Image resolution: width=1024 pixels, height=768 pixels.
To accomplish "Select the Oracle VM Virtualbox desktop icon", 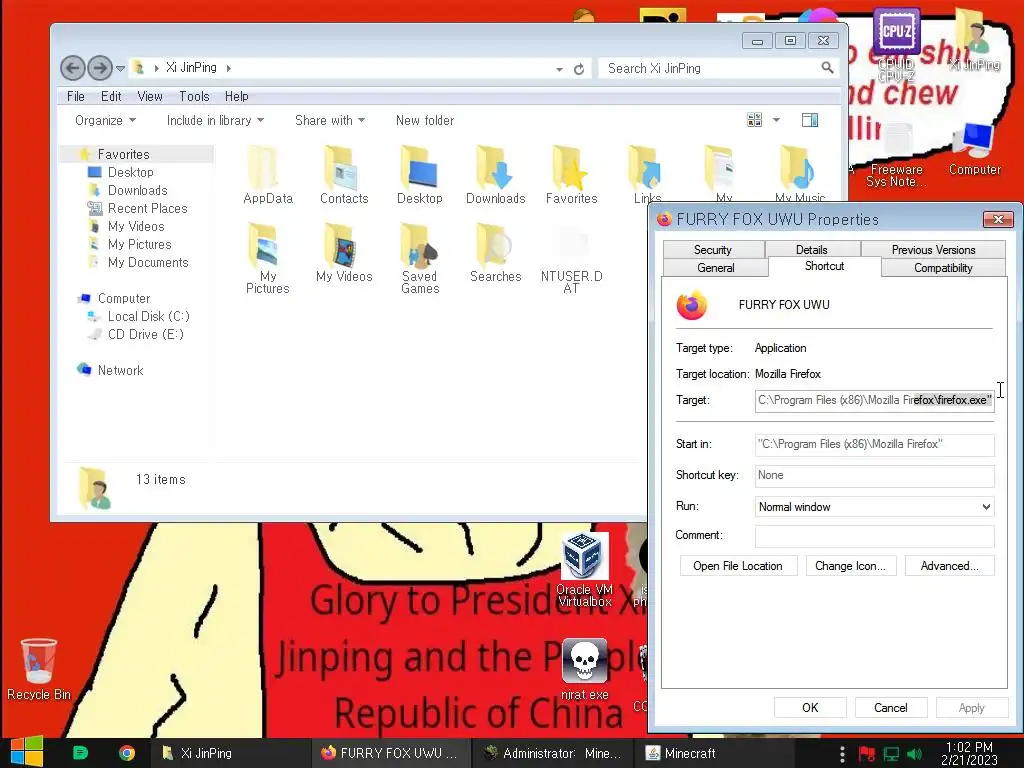I will [x=584, y=569].
